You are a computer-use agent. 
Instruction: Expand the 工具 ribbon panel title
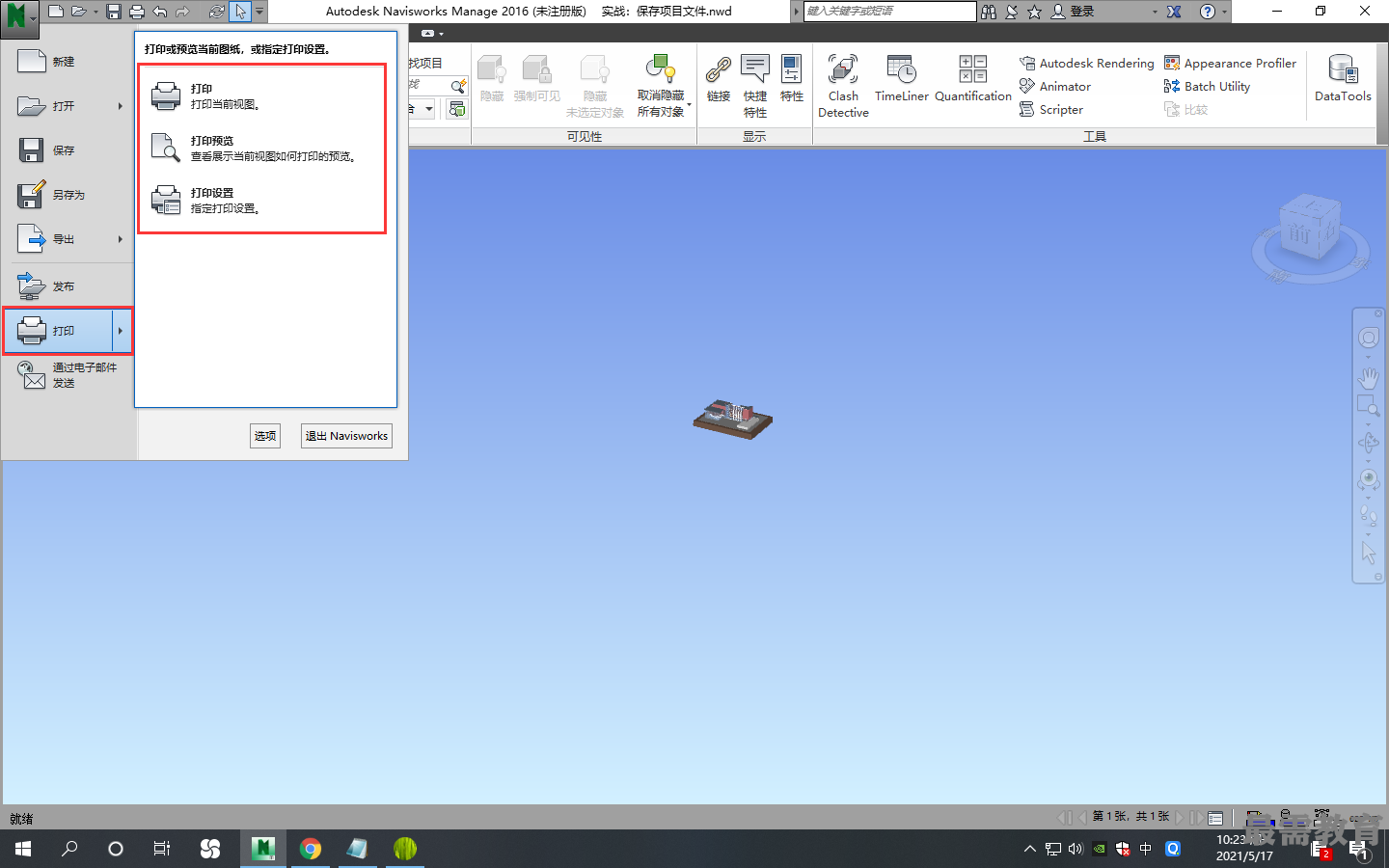click(x=1095, y=136)
